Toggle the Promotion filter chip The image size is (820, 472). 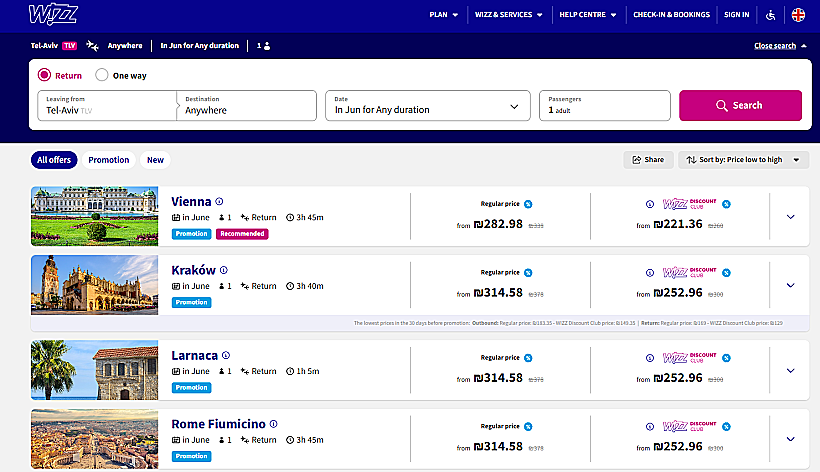[x=109, y=160]
